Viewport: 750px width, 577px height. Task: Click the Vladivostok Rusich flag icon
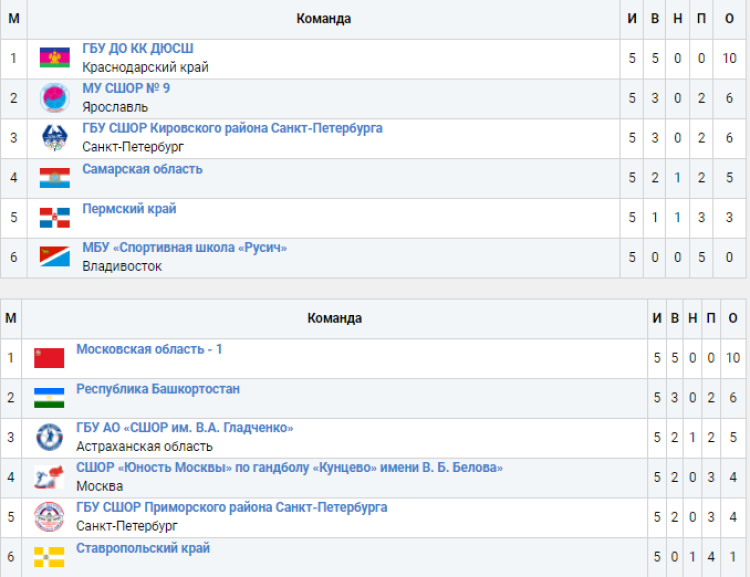[x=54, y=257]
